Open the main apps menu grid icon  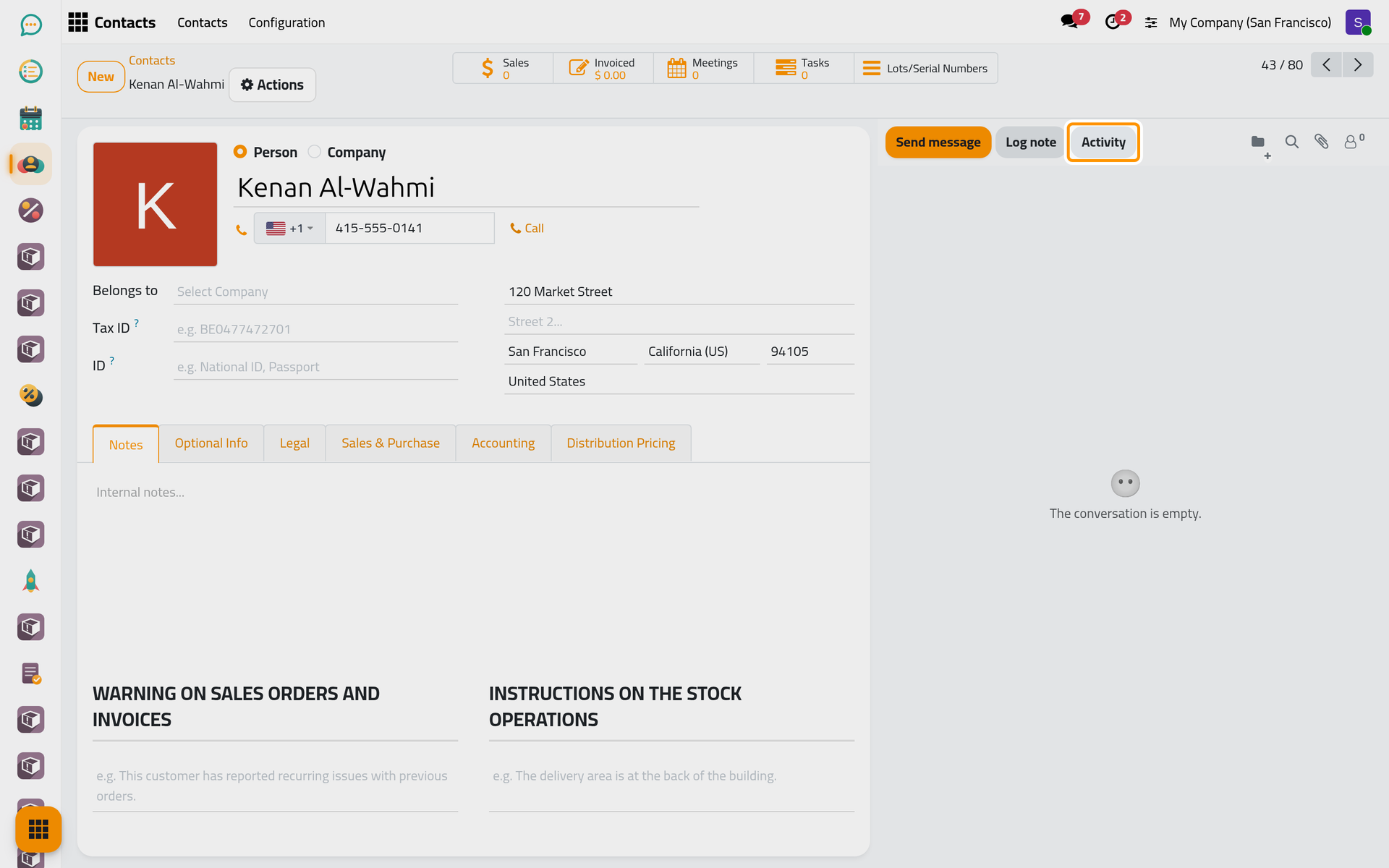[77, 22]
